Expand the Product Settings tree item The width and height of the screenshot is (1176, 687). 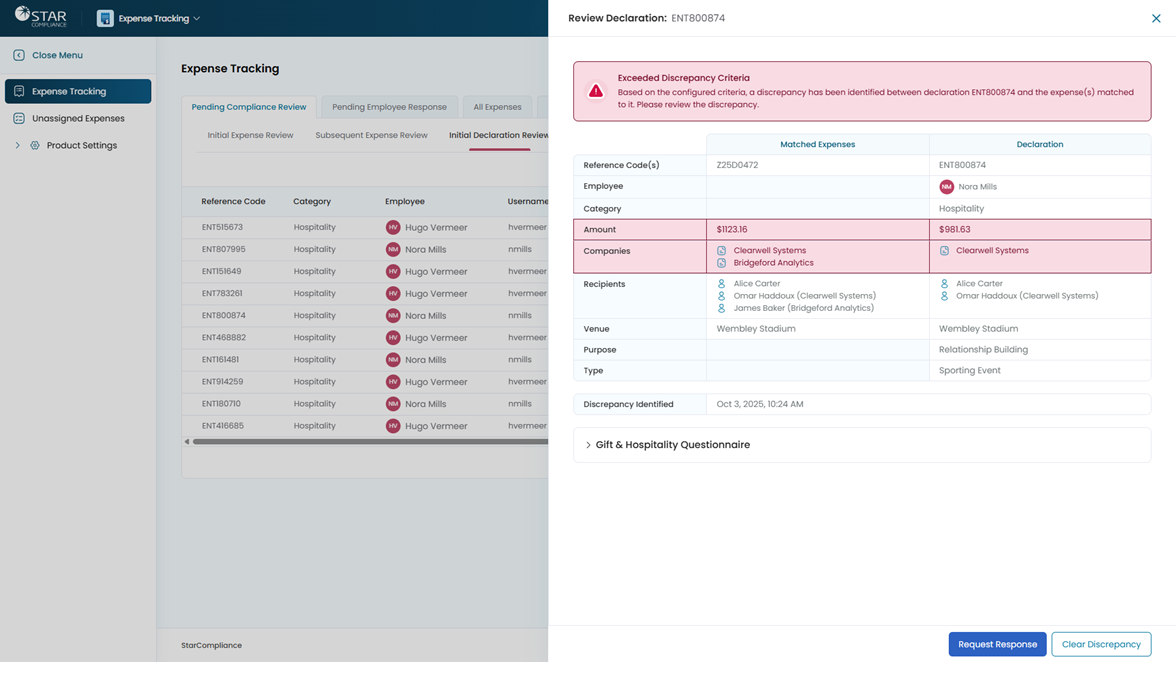pyautogui.click(x=17, y=145)
